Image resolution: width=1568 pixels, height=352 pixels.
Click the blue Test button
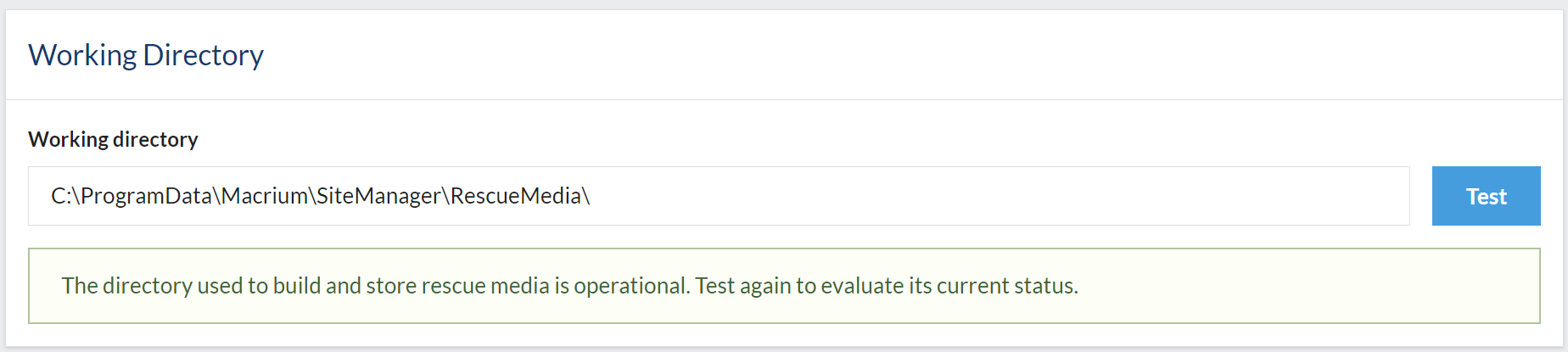pyautogui.click(x=1486, y=196)
